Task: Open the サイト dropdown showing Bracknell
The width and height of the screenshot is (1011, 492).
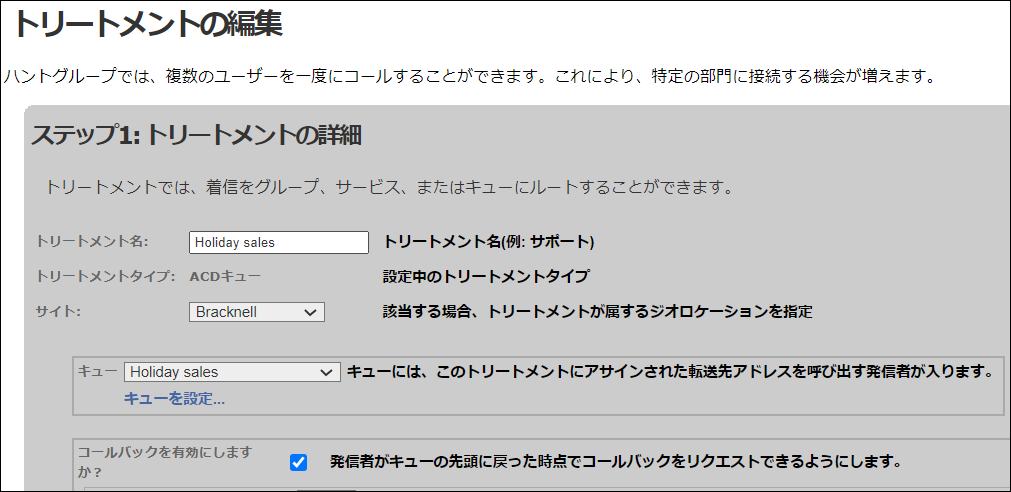Action: pos(257,312)
